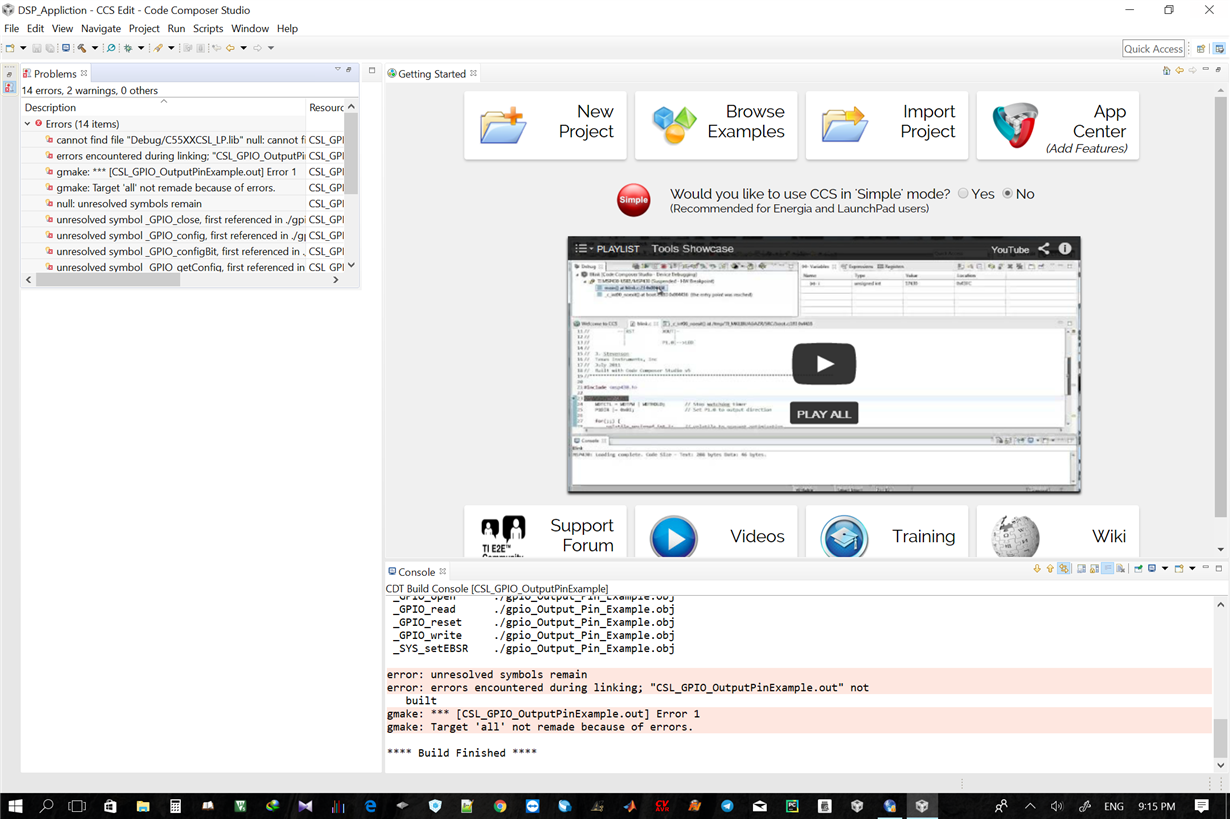Open taskbar Action Center notifications
This screenshot has height=819, width=1230.
(1202, 806)
